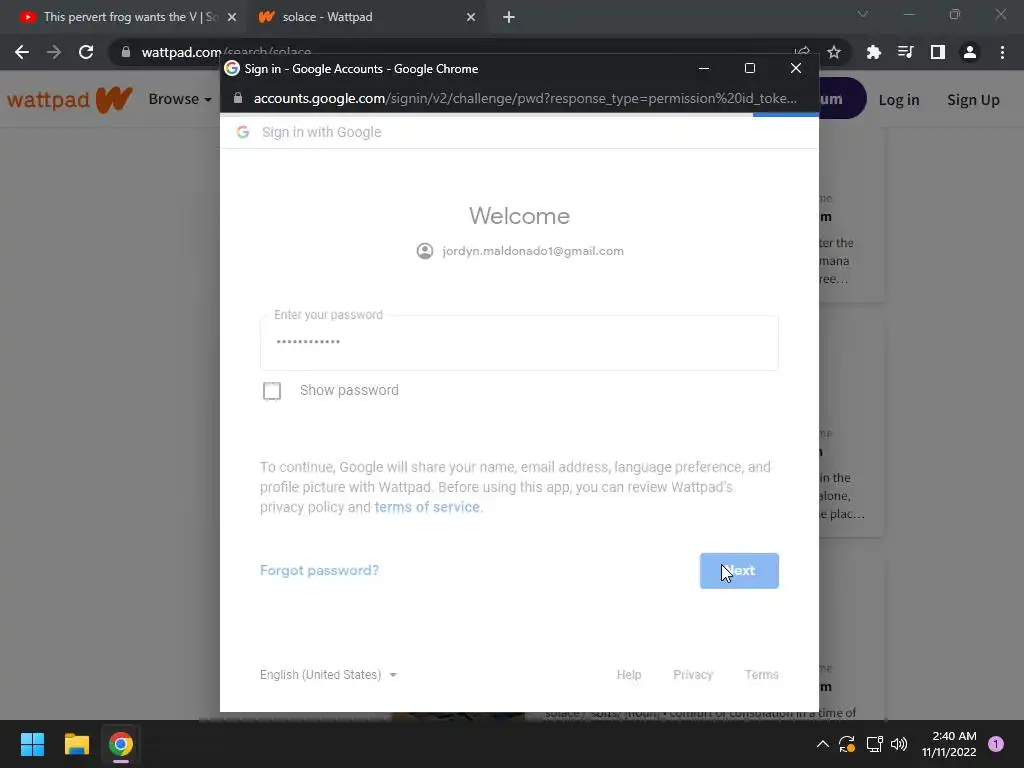Click the terms of service link
The width and height of the screenshot is (1024, 768).
(x=427, y=507)
